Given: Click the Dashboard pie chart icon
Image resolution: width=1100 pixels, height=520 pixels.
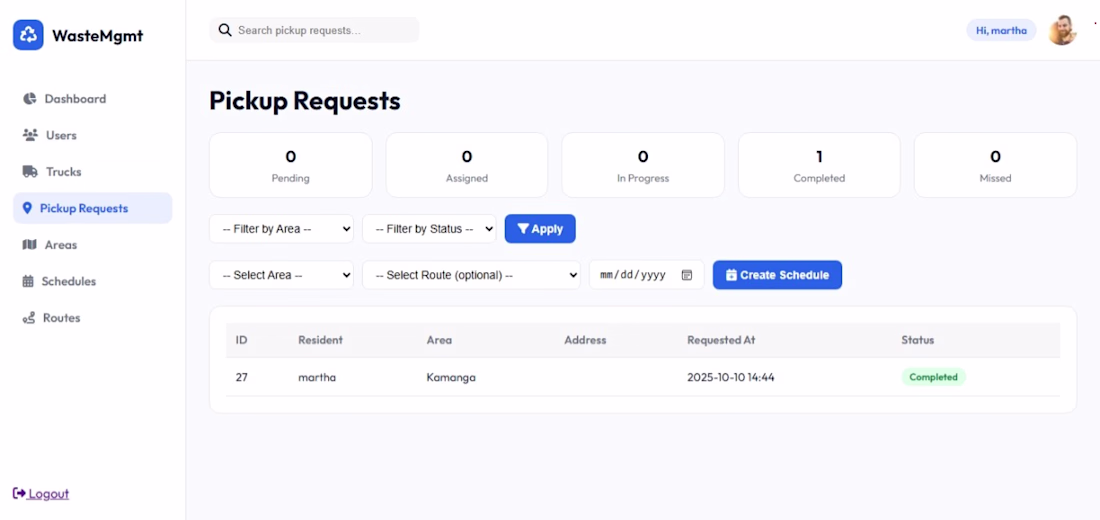Looking at the screenshot, I should 30,99.
